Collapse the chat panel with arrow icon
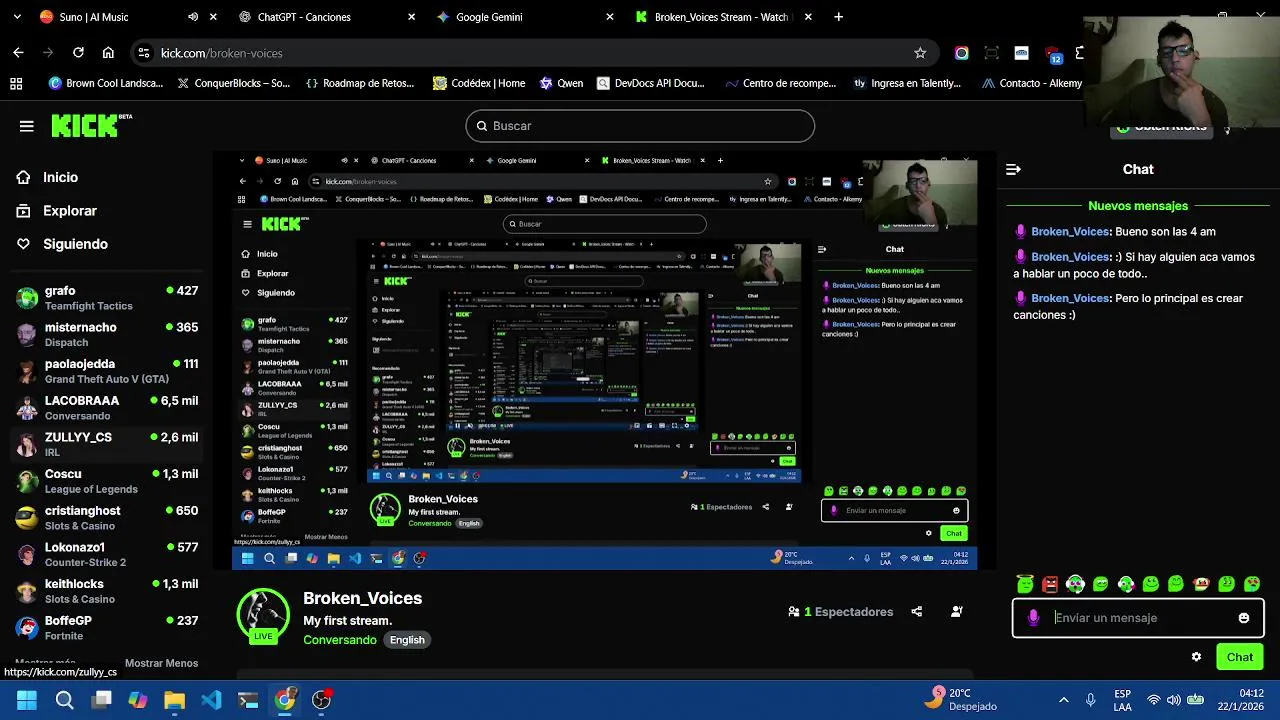Screen dimensions: 1280x720 tap(1013, 170)
